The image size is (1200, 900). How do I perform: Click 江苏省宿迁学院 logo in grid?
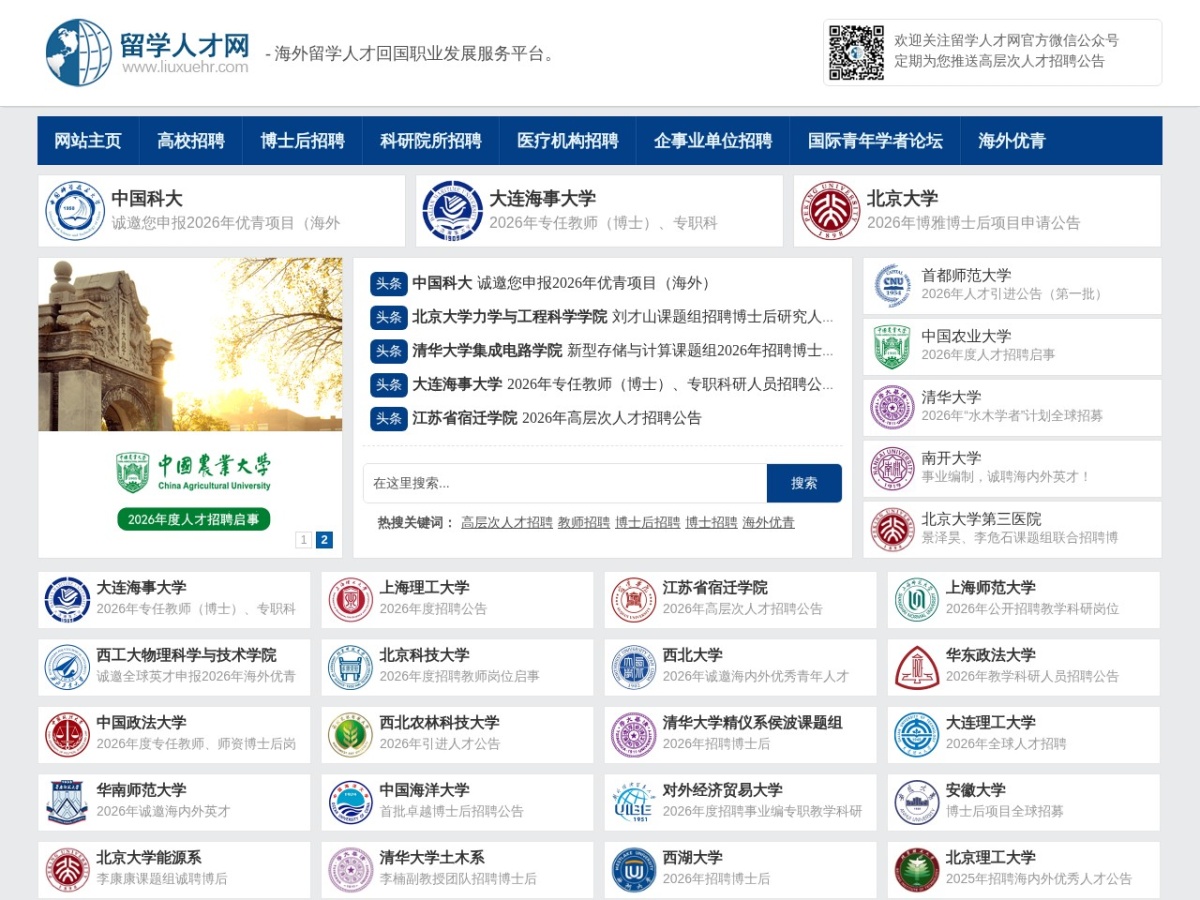pos(634,599)
